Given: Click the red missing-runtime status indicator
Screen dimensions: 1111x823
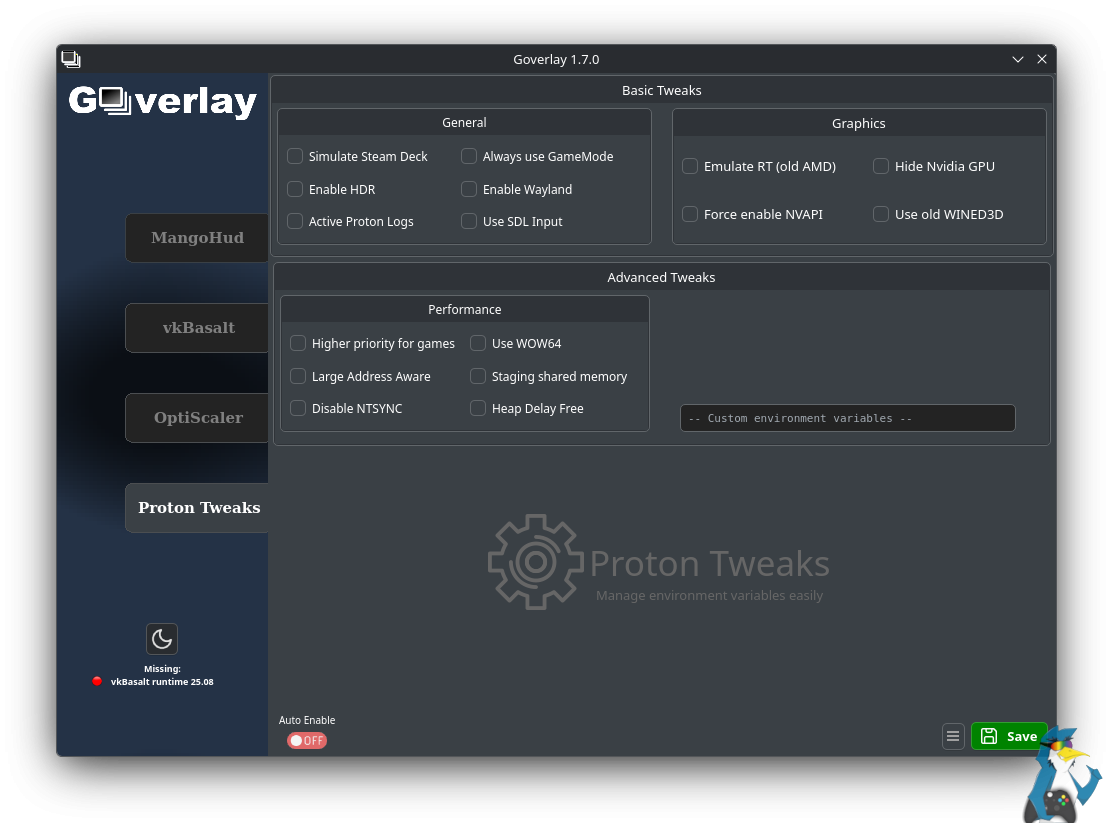Looking at the screenshot, I should 97,681.
